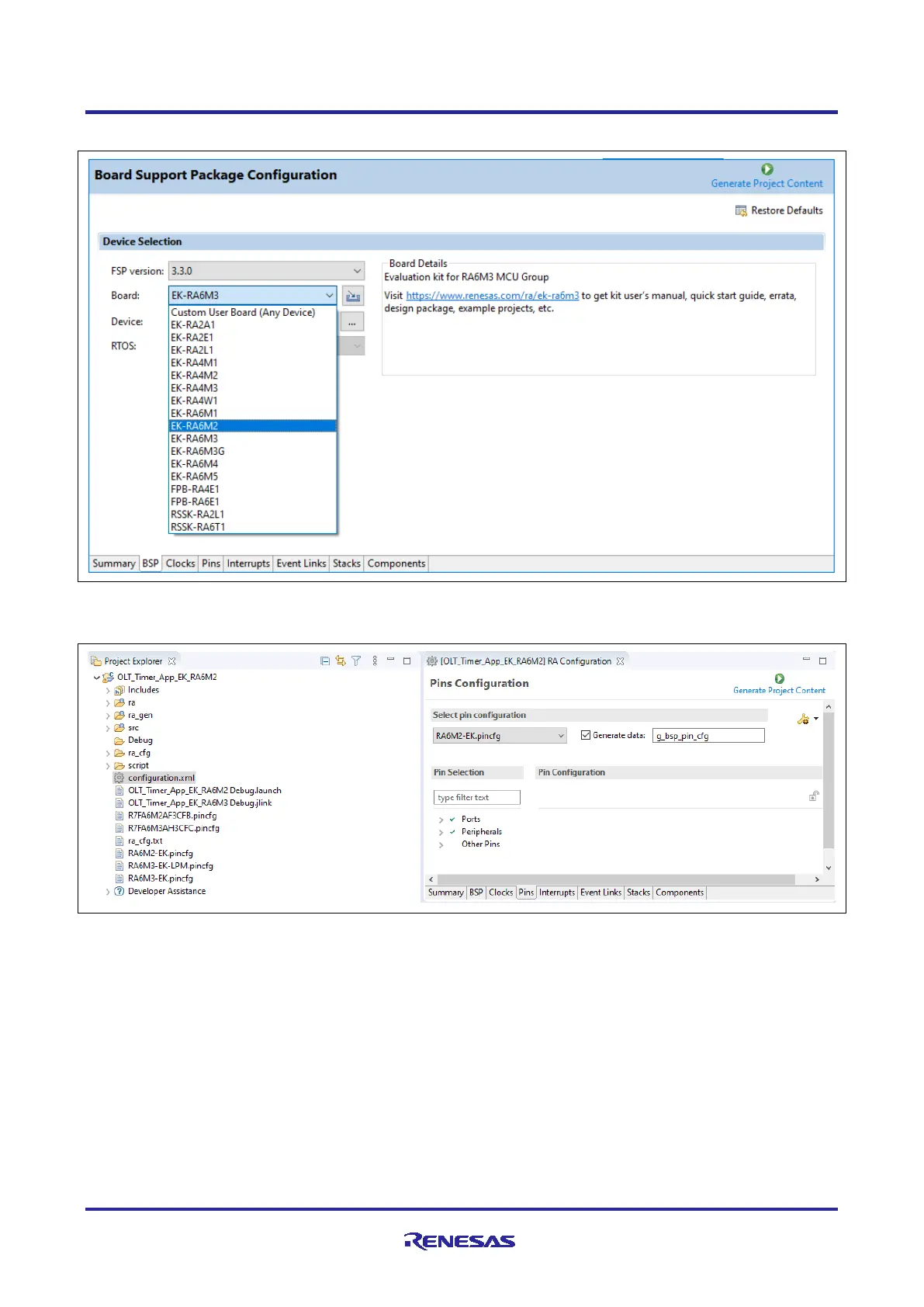924x1307 pixels.
Task: Open the renesas.com/ra/ek-ra6m3 link
Action: pos(492,296)
